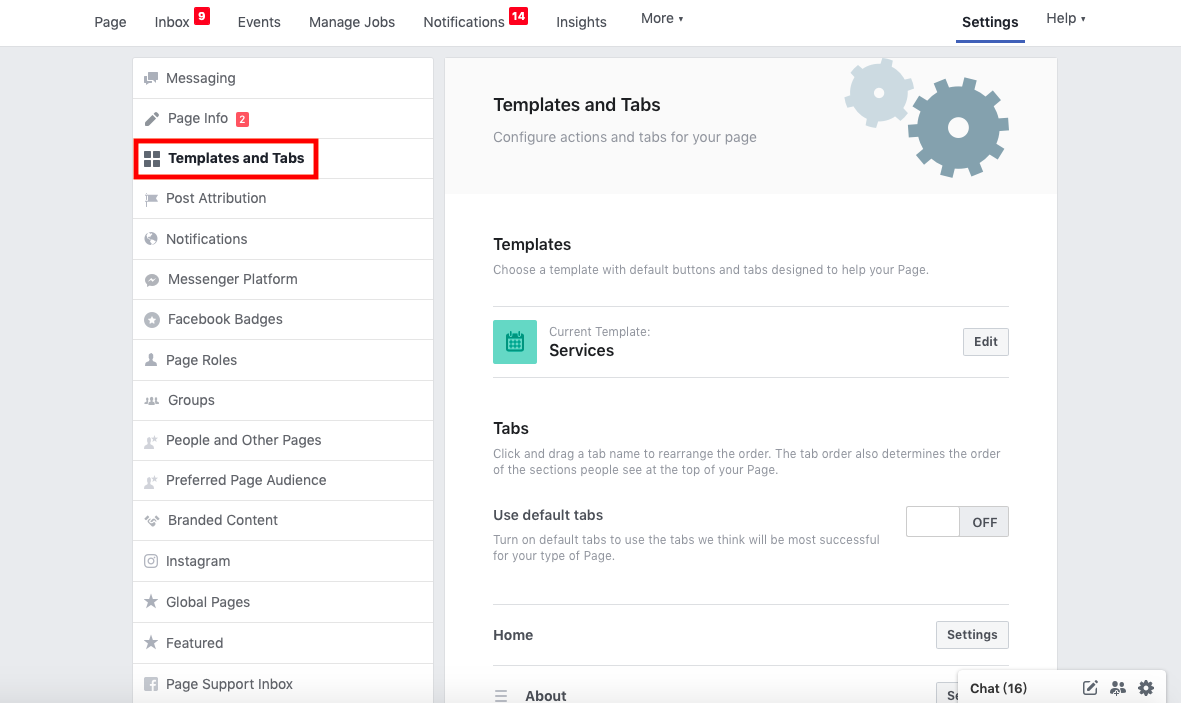This screenshot has width=1181, height=703.
Task: Open the Manage Jobs tab
Action: pos(352,22)
